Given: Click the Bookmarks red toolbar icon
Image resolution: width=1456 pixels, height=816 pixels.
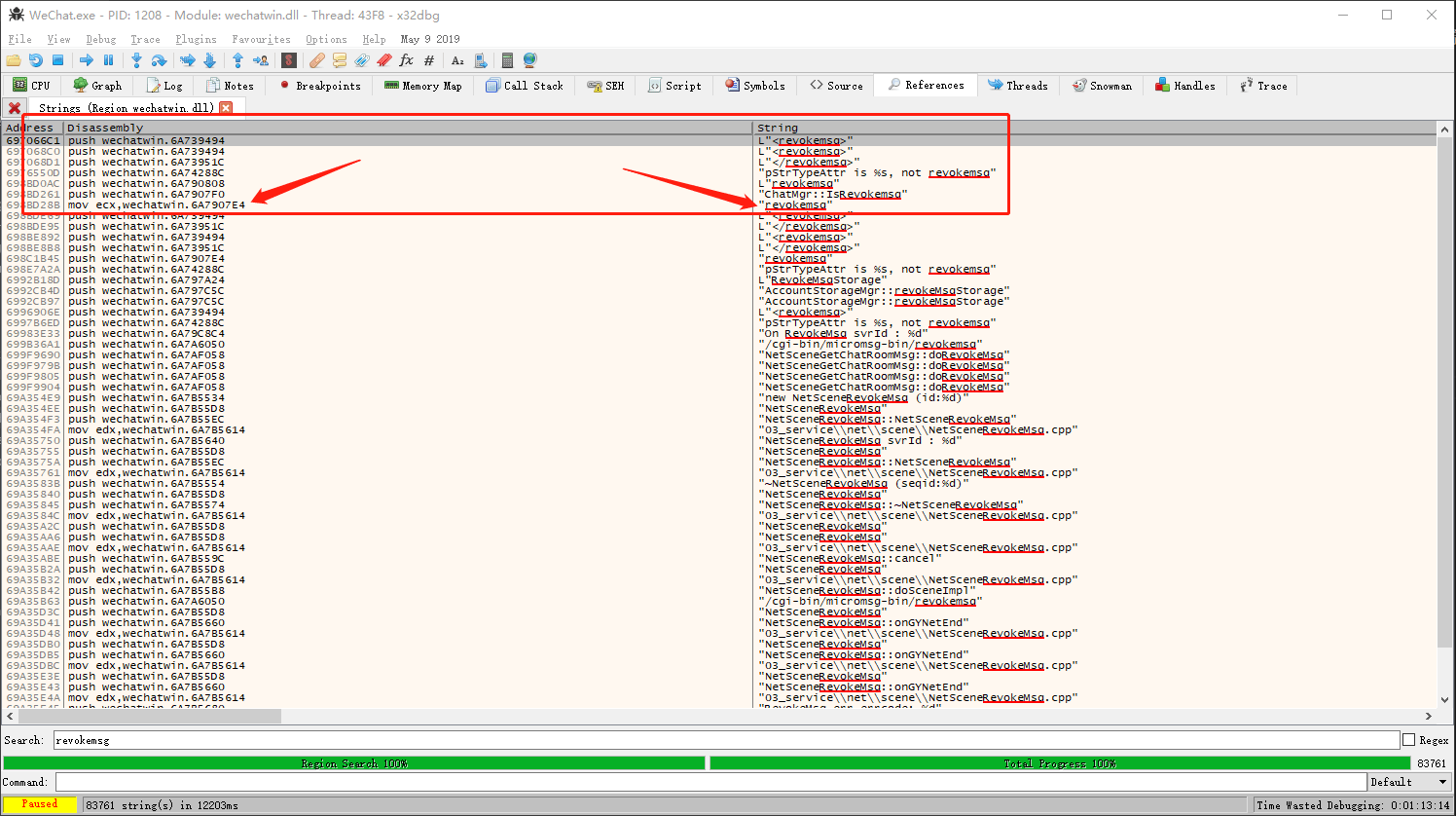Looking at the screenshot, I should point(383,60).
